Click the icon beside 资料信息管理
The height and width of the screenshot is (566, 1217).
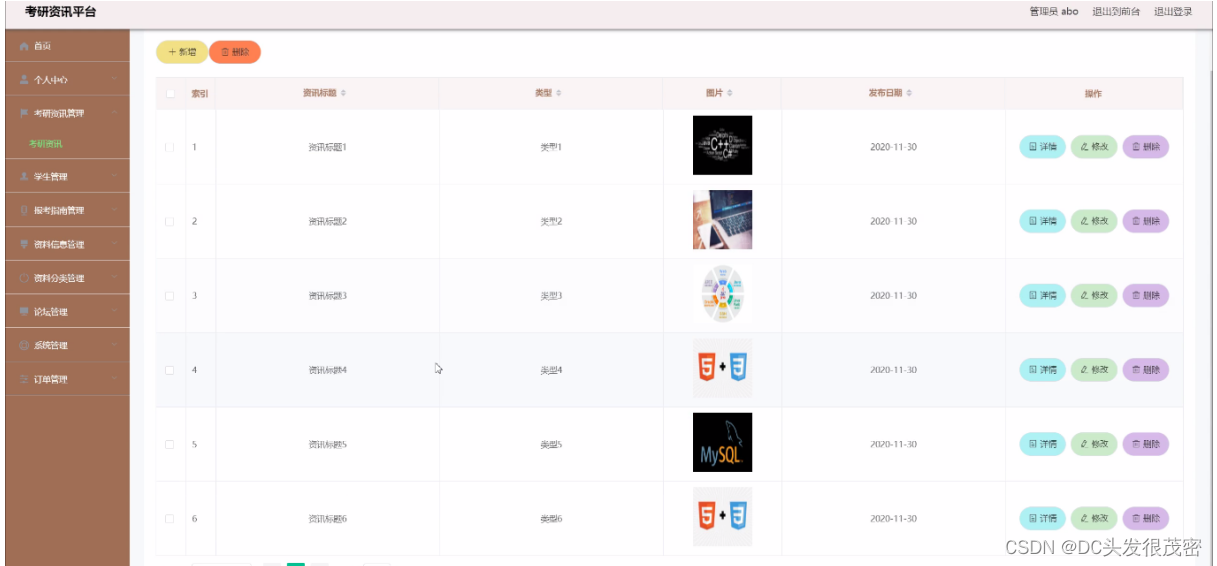24,244
